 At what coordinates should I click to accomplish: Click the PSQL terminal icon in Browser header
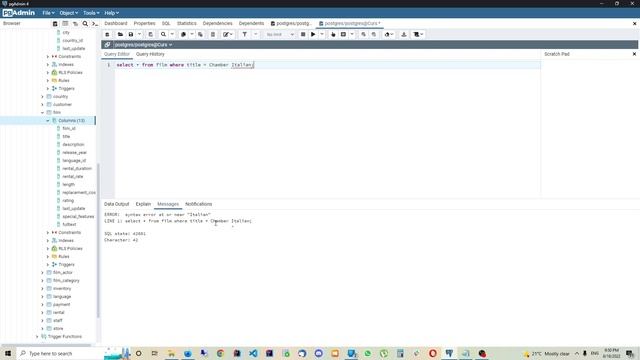pyautogui.click(x=95, y=24)
